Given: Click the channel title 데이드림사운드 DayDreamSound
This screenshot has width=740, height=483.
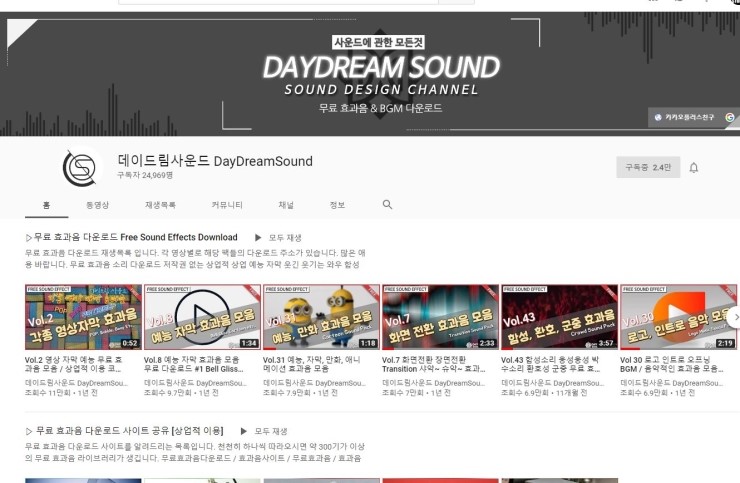Looking at the screenshot, I should click(215, 161).
